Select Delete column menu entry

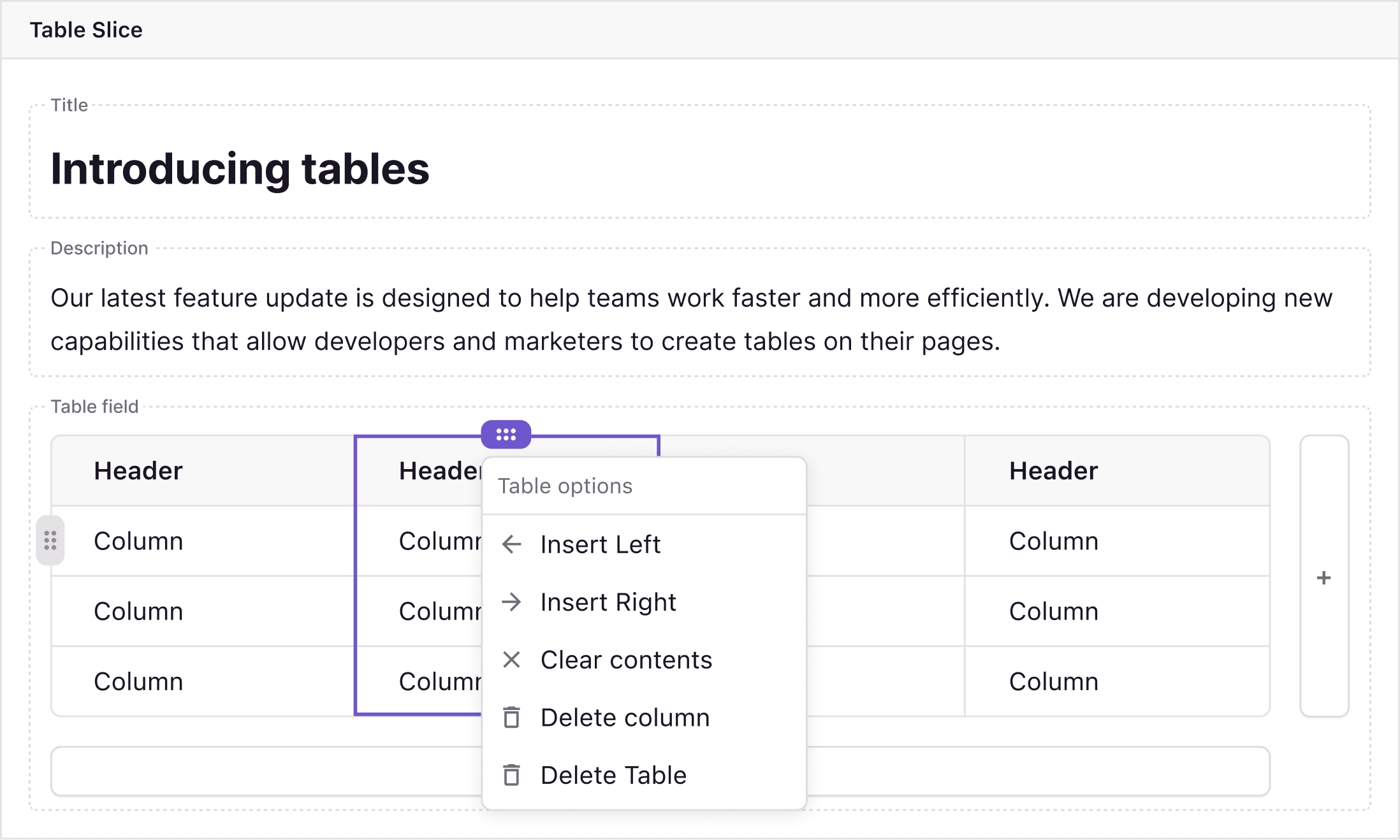coord(625,718)
